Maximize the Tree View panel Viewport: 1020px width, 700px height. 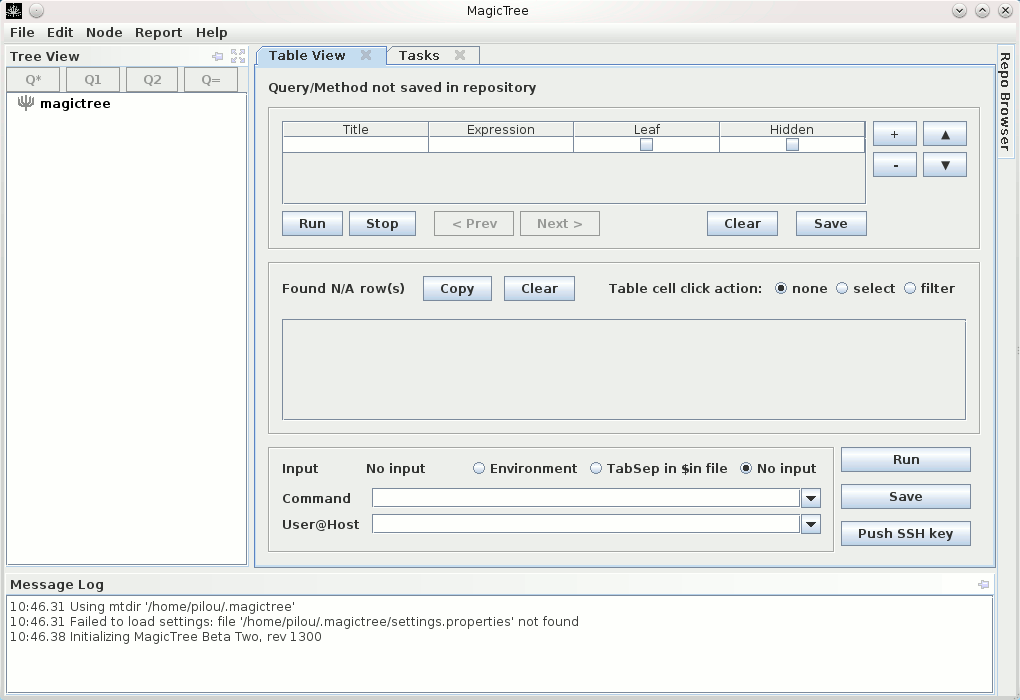238,57
